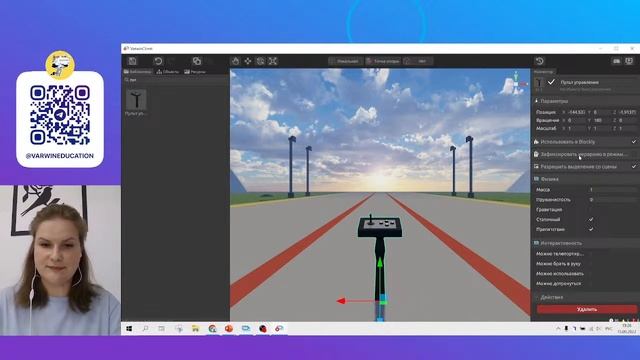
Task: Click the Пульт управления object name field
Action: click(598, 82)
